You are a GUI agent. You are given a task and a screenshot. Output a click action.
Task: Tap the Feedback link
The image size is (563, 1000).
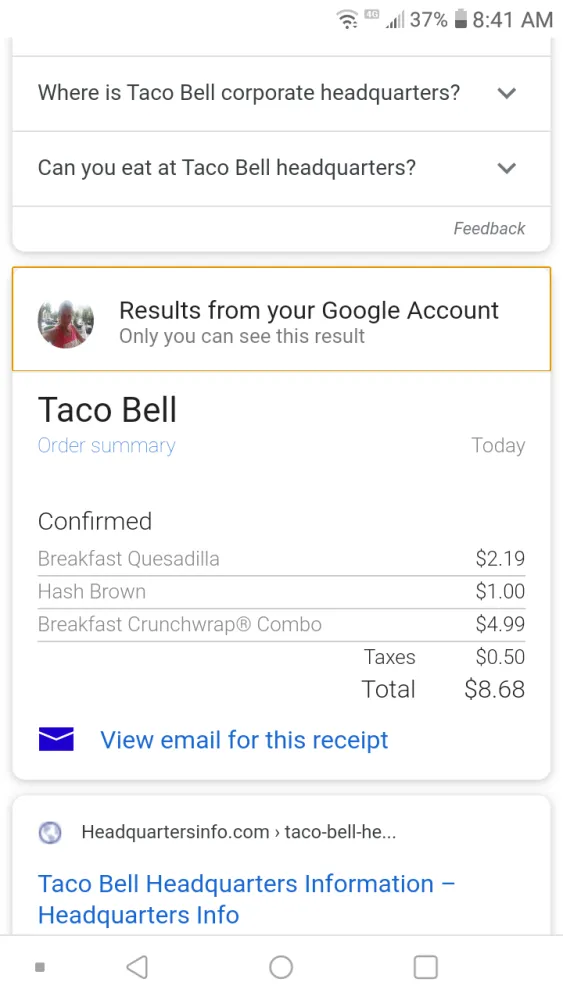(489, 228)
